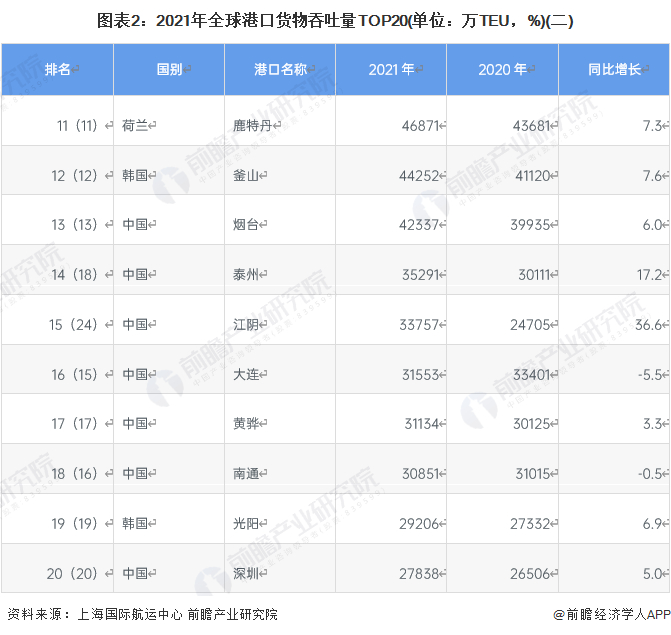Select value 31134

pyautogui.click(x=422, y=424)
